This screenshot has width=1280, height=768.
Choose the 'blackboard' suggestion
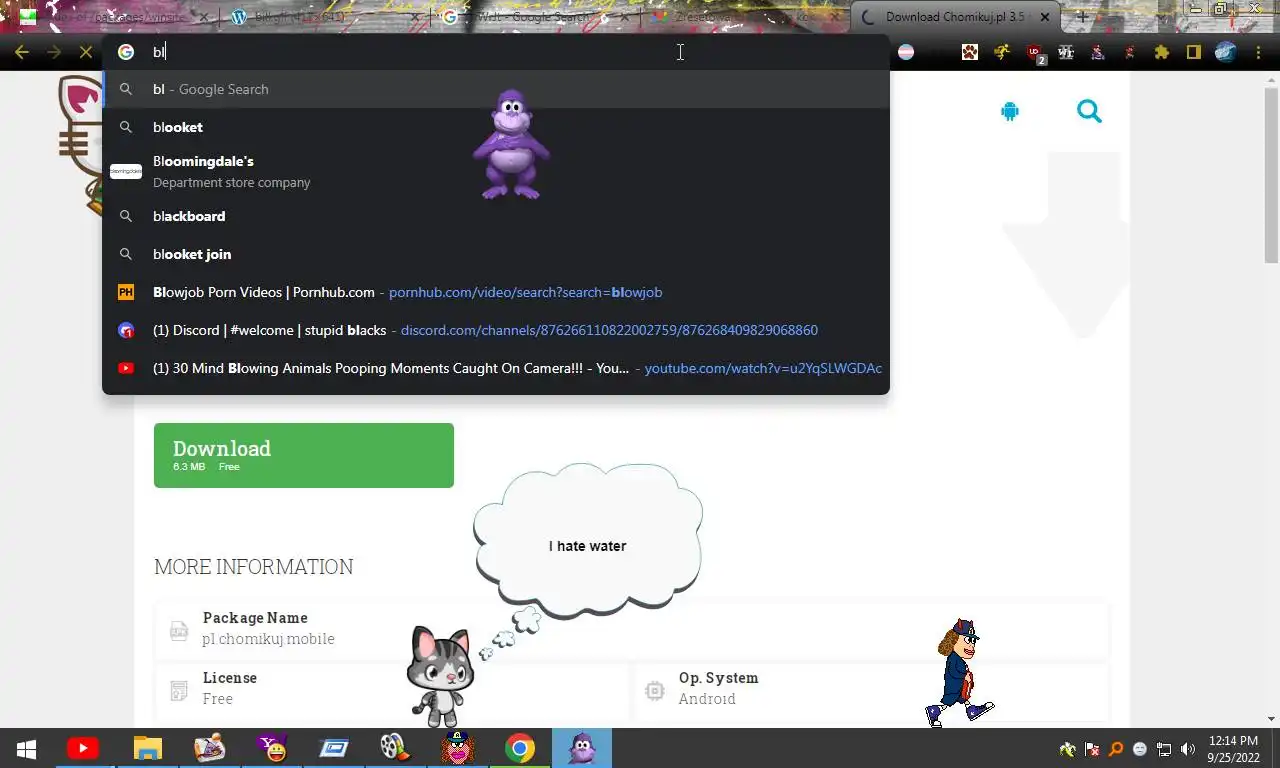(x=496, y=216)
